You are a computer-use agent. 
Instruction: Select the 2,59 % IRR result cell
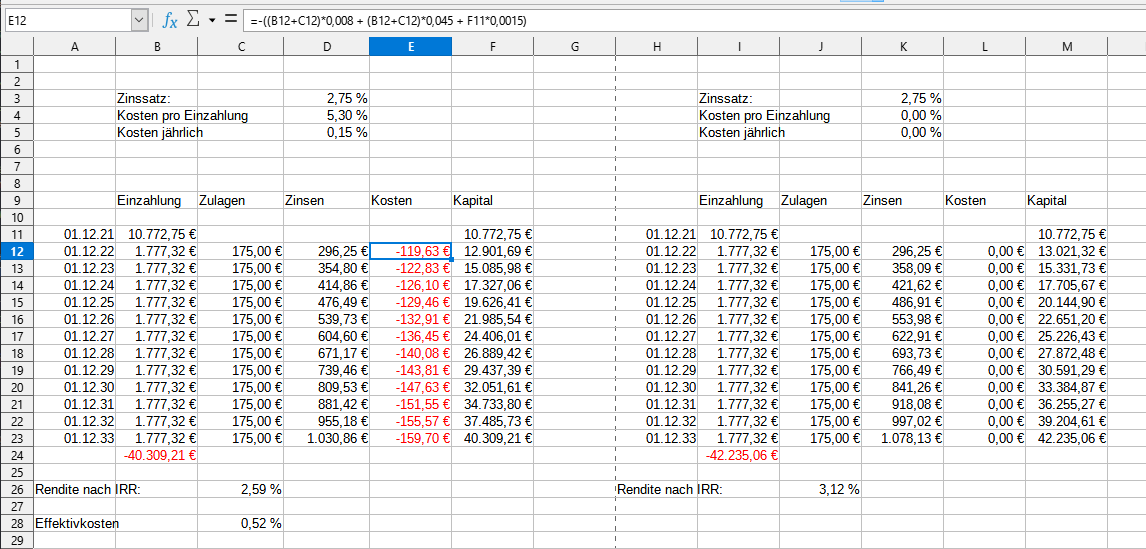click(240, 489)
